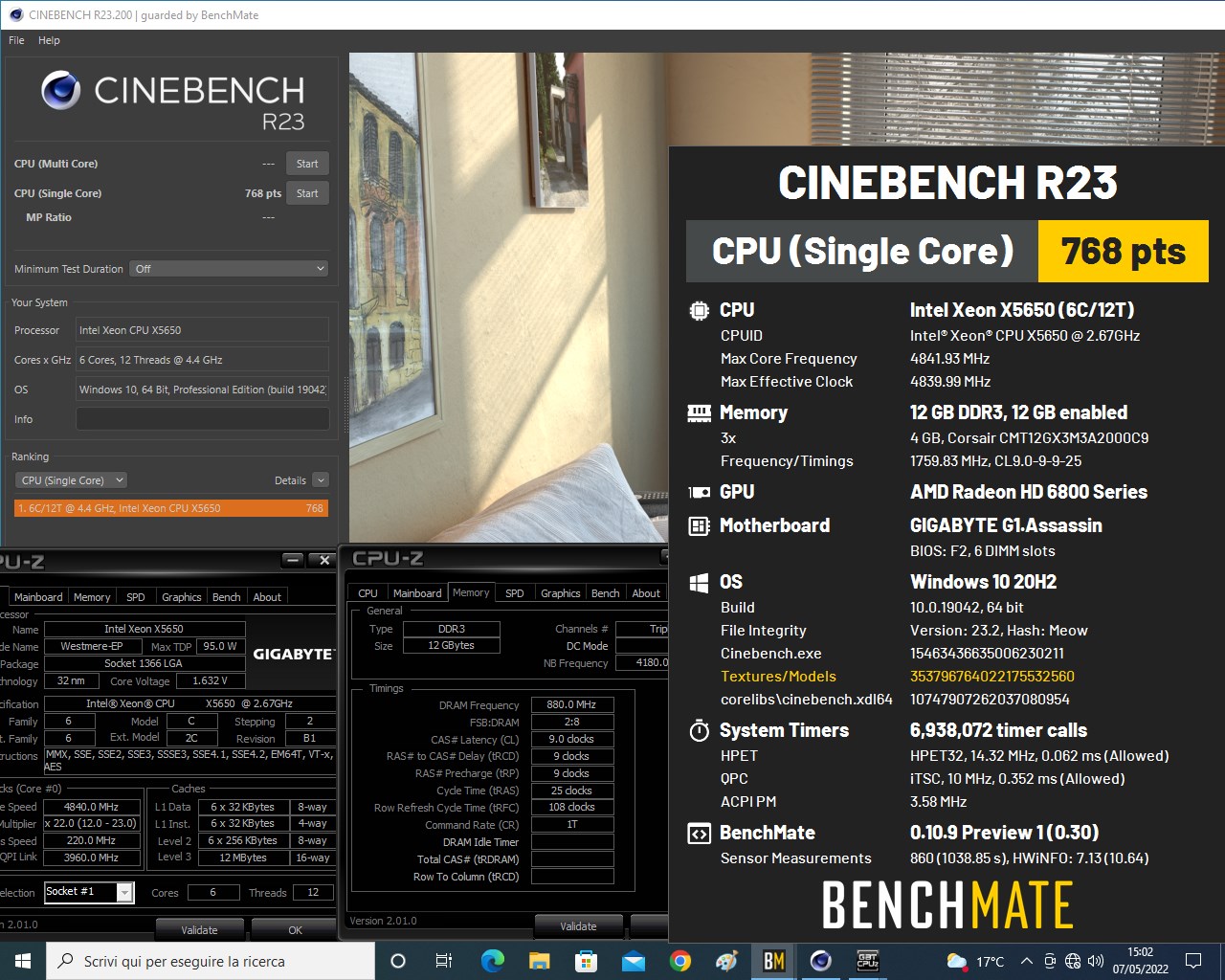Click the System Timers stopwatch icon
1225x980 pixels.
pos(699,730)
